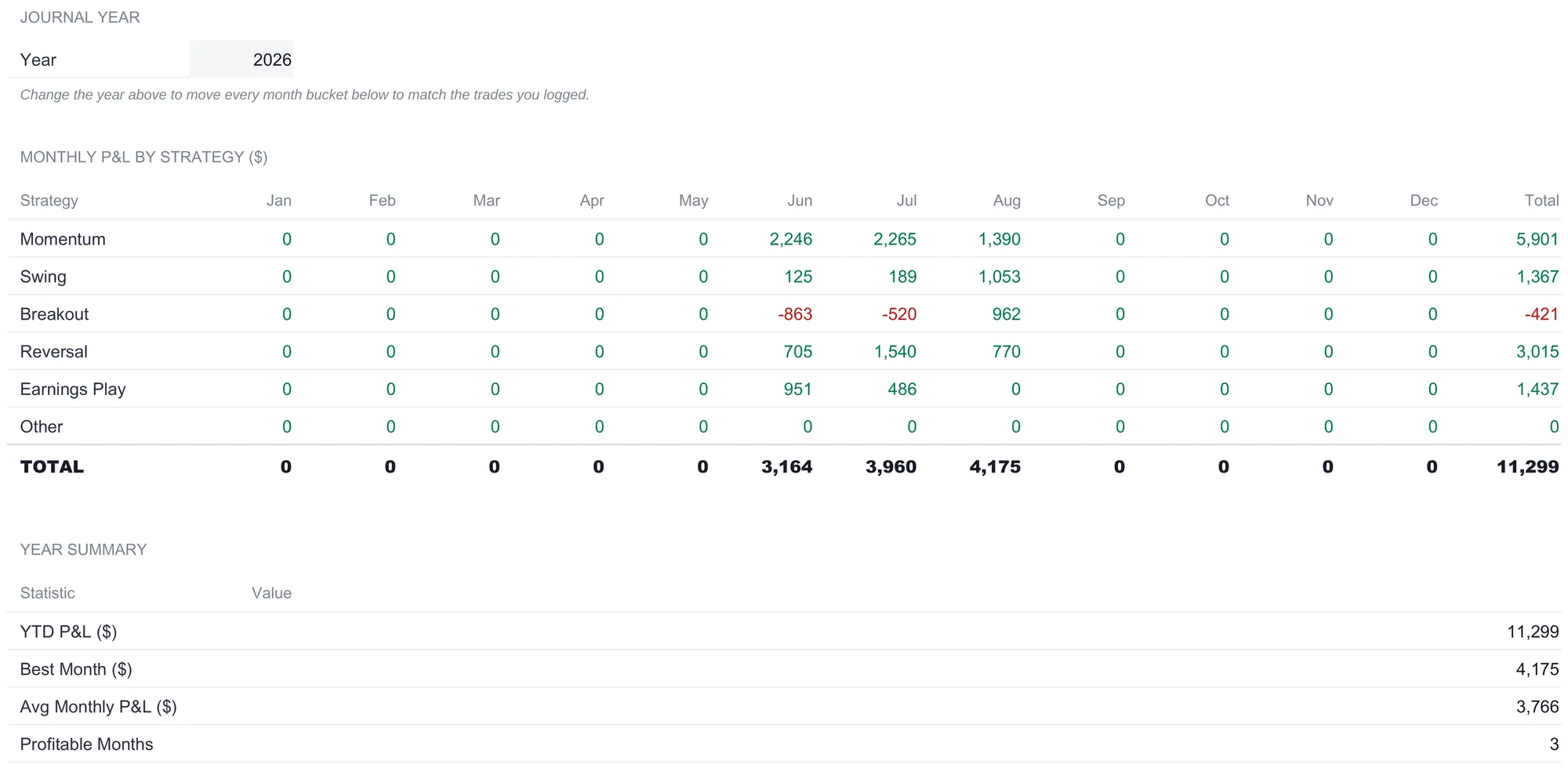Click the Momentum July value 2,265
The height and width of the screenshot is (775, 1568).
[x=895, y=239]
